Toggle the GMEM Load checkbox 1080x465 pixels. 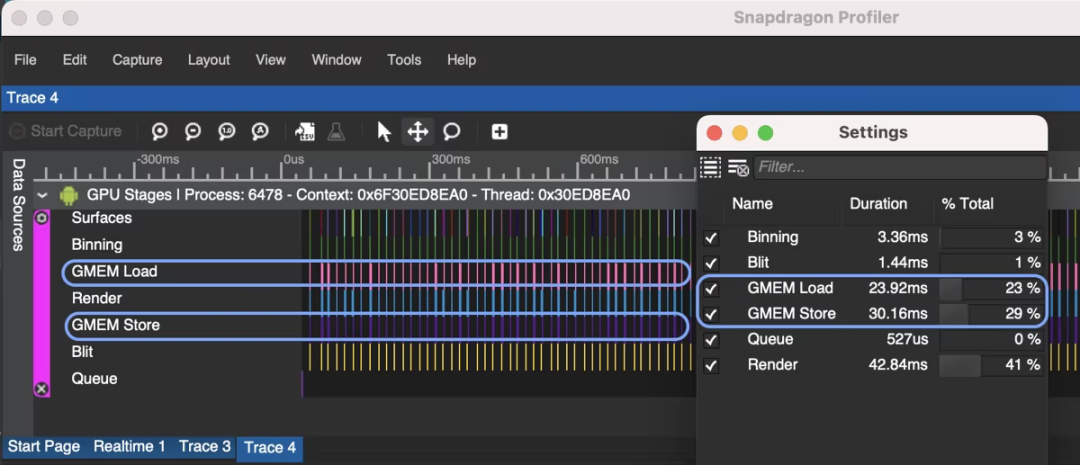(x=711, y=289)
